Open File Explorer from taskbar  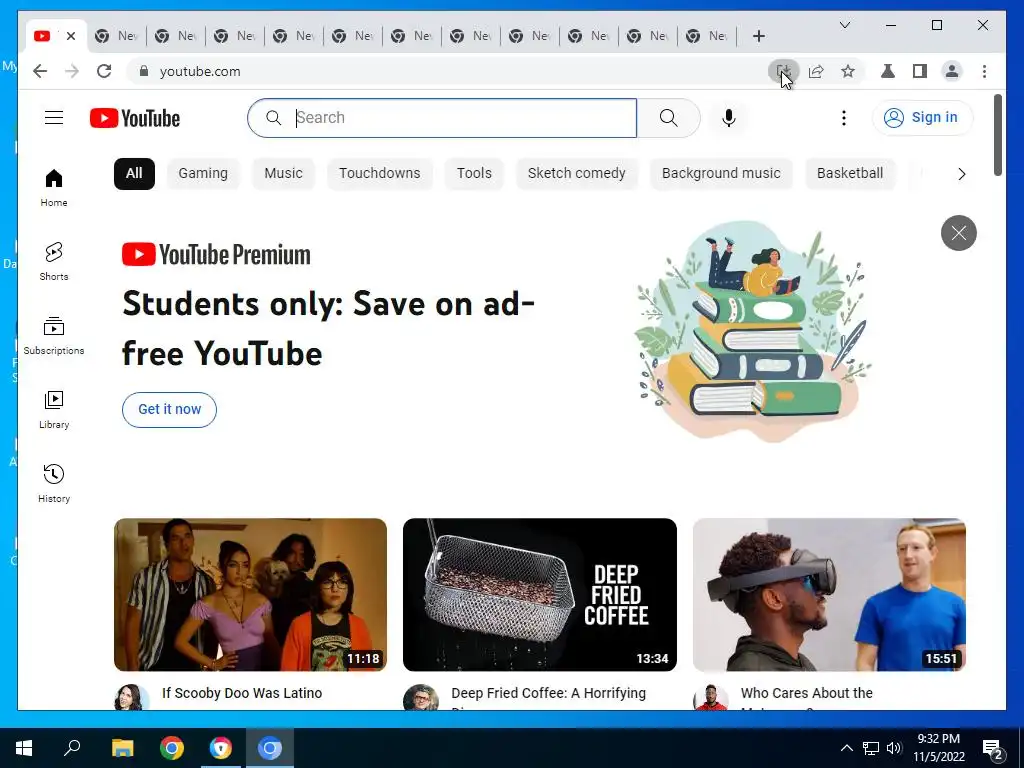pos(122,748)
